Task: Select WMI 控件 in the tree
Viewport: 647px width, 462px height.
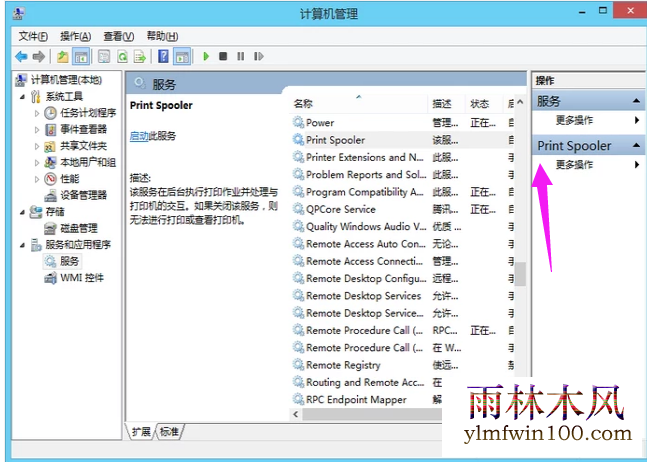Action: tap(82, 278)
